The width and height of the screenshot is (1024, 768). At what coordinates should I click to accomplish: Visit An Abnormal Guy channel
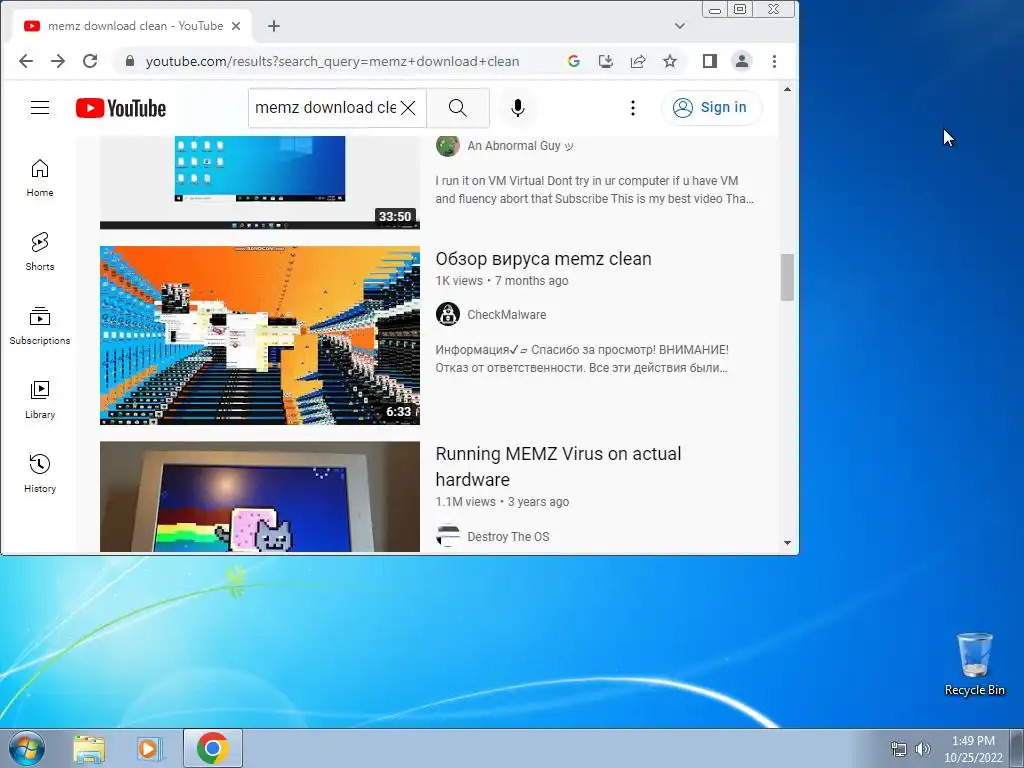(x=520, y=146)
